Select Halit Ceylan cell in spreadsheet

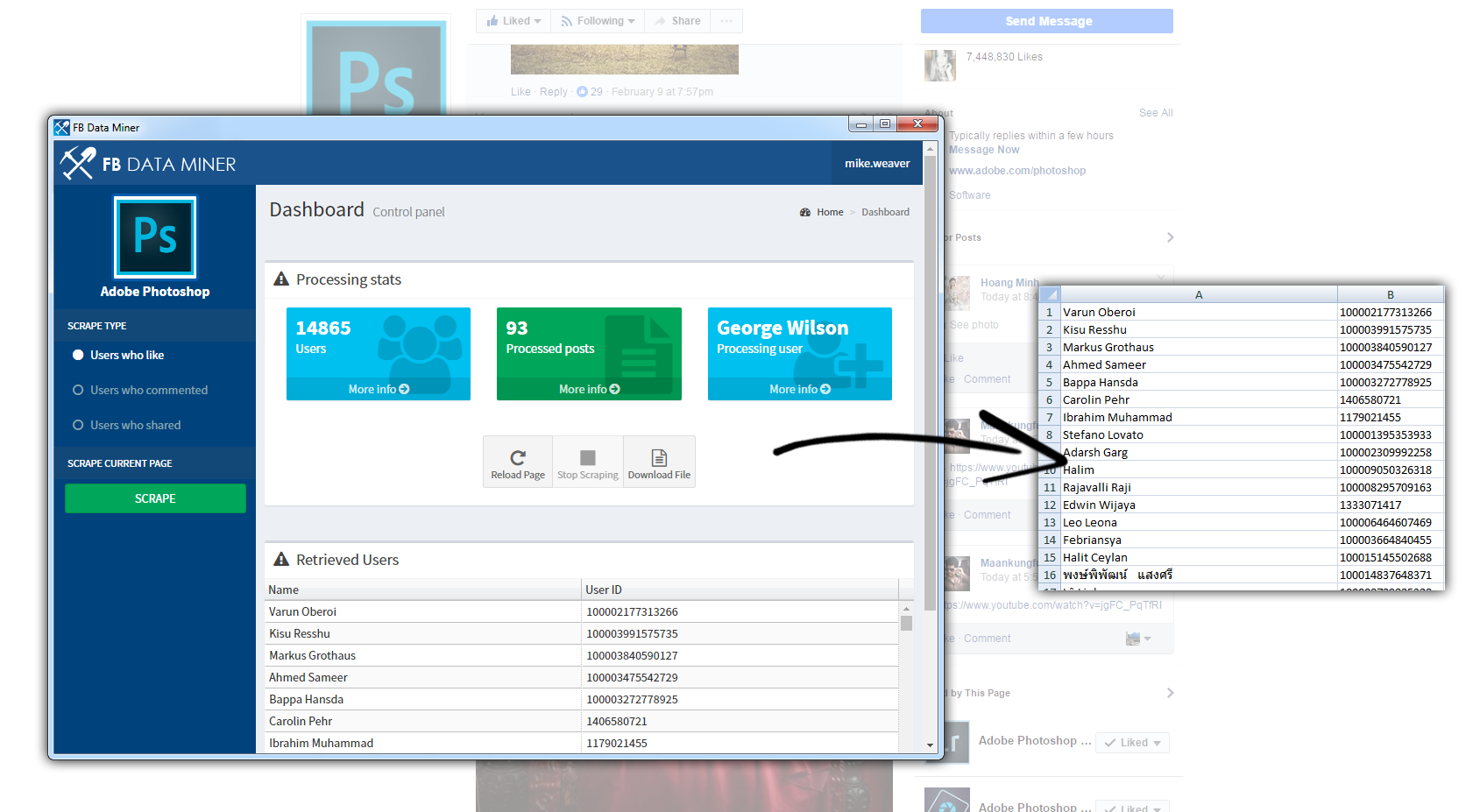tap(1199, 557)
